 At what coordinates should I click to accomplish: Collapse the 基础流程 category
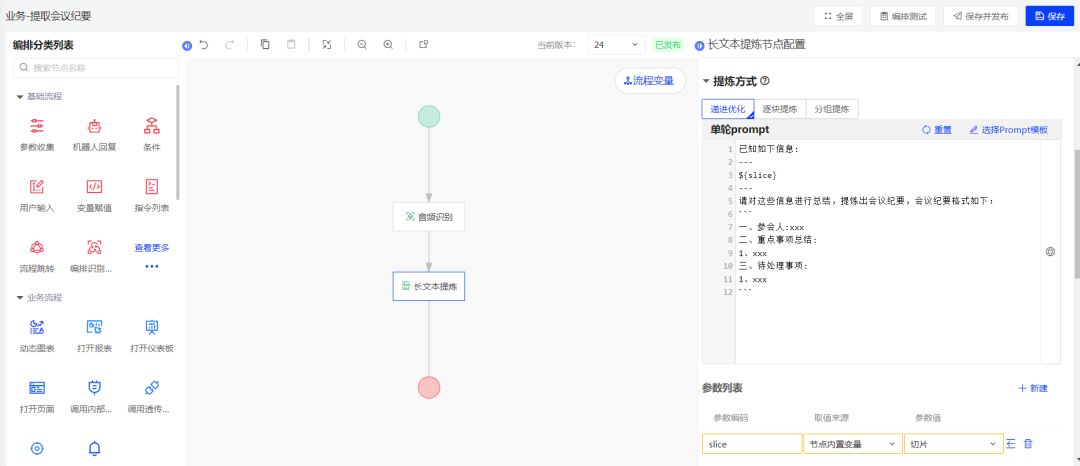click(x=20, y=97)
